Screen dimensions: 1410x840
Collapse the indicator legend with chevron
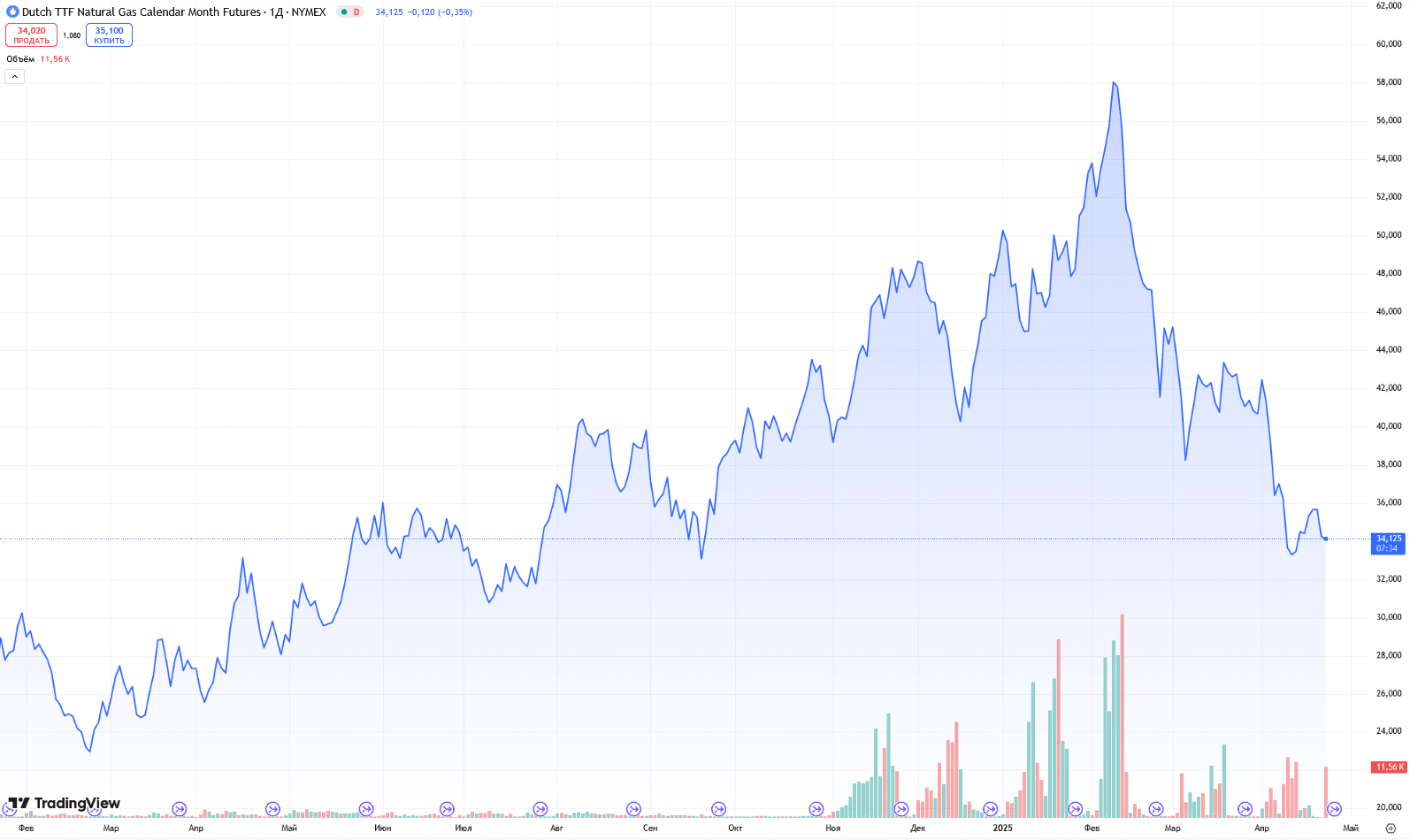(14, 77)
